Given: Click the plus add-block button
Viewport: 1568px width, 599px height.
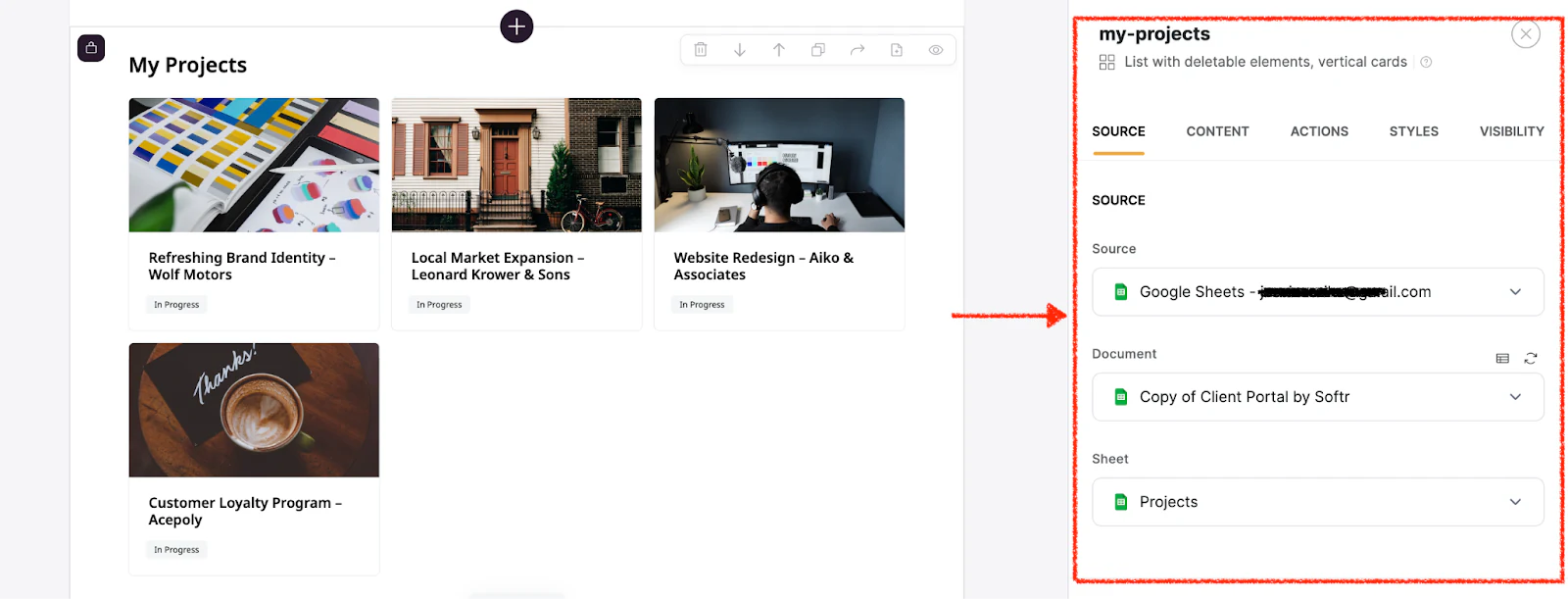Looking at the screenshot, I should pos(516,26).
